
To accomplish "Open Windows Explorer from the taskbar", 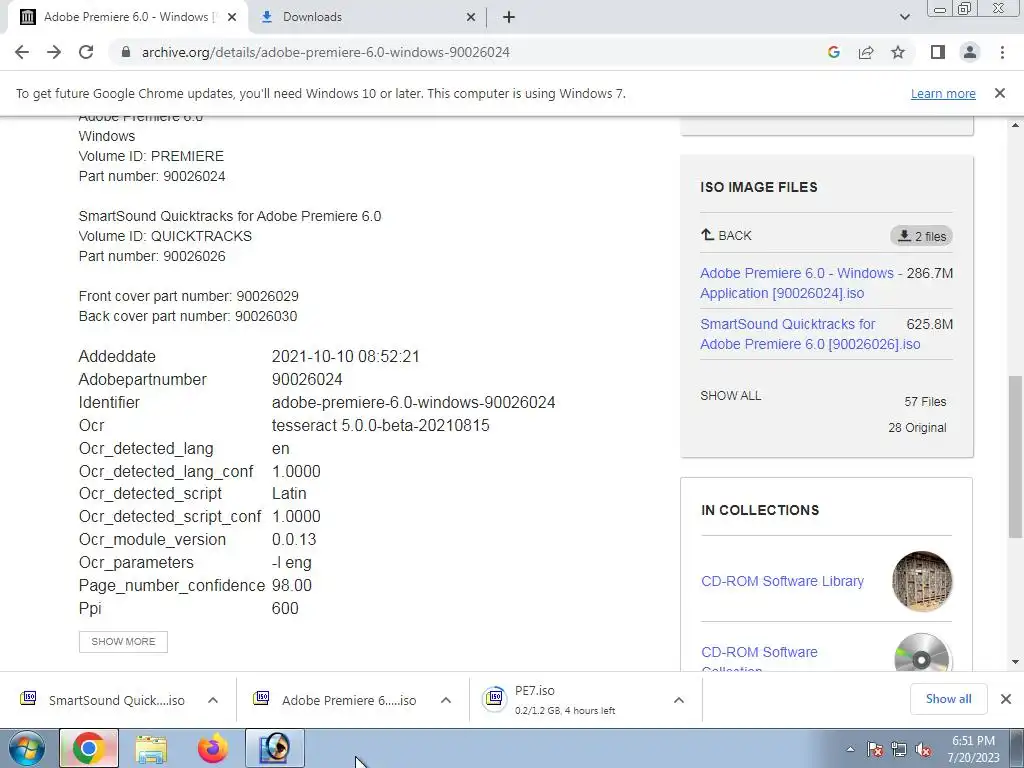I will click(x=151, y=748).
